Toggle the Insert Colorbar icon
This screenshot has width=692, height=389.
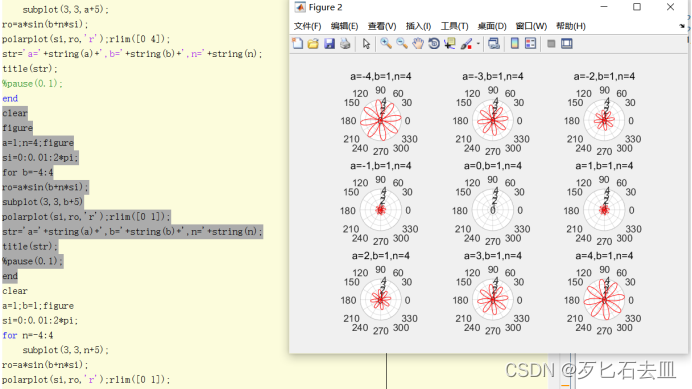[x=514, y=43]
